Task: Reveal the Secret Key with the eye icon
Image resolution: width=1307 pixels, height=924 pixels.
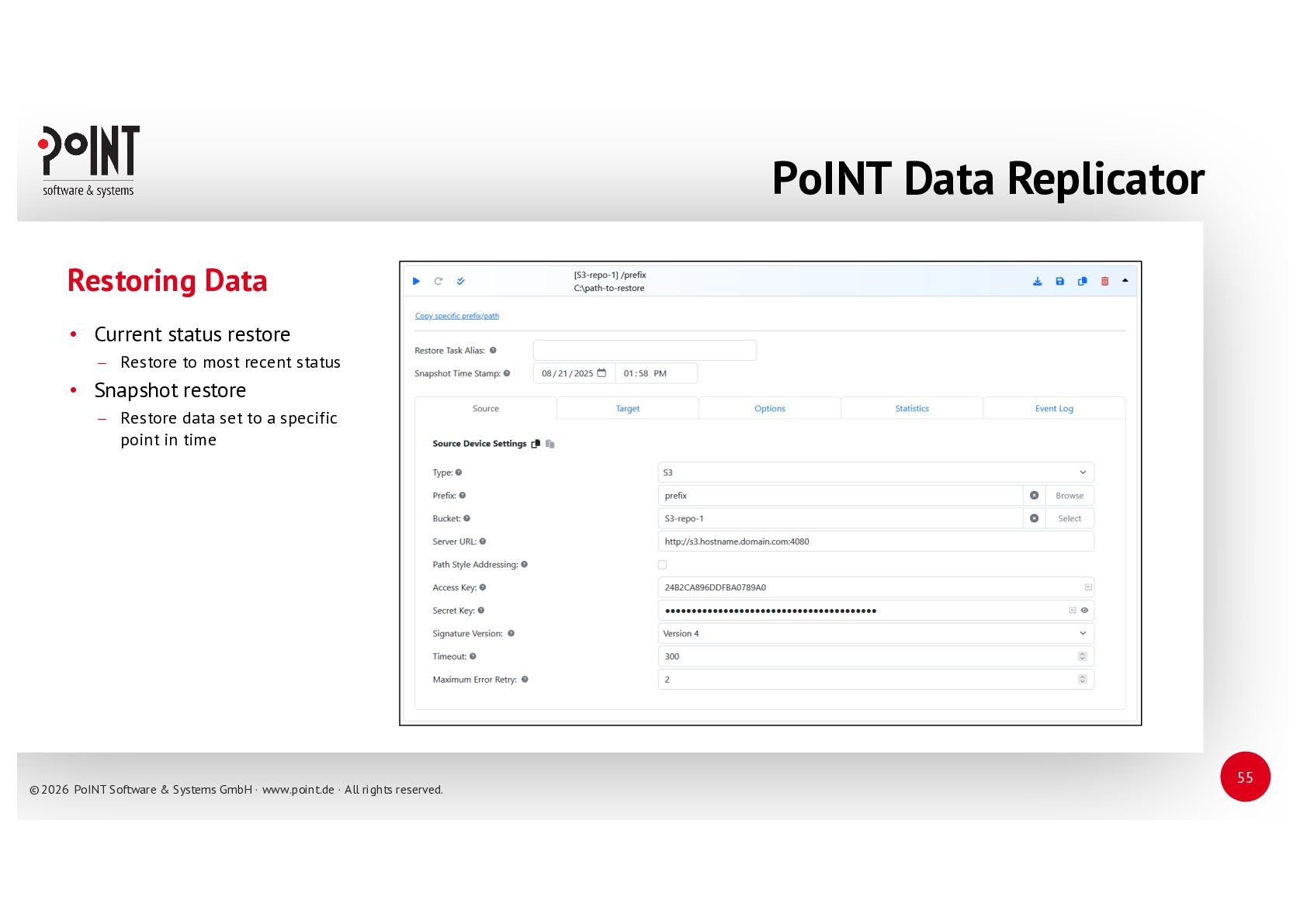Action: point(1085,611)
